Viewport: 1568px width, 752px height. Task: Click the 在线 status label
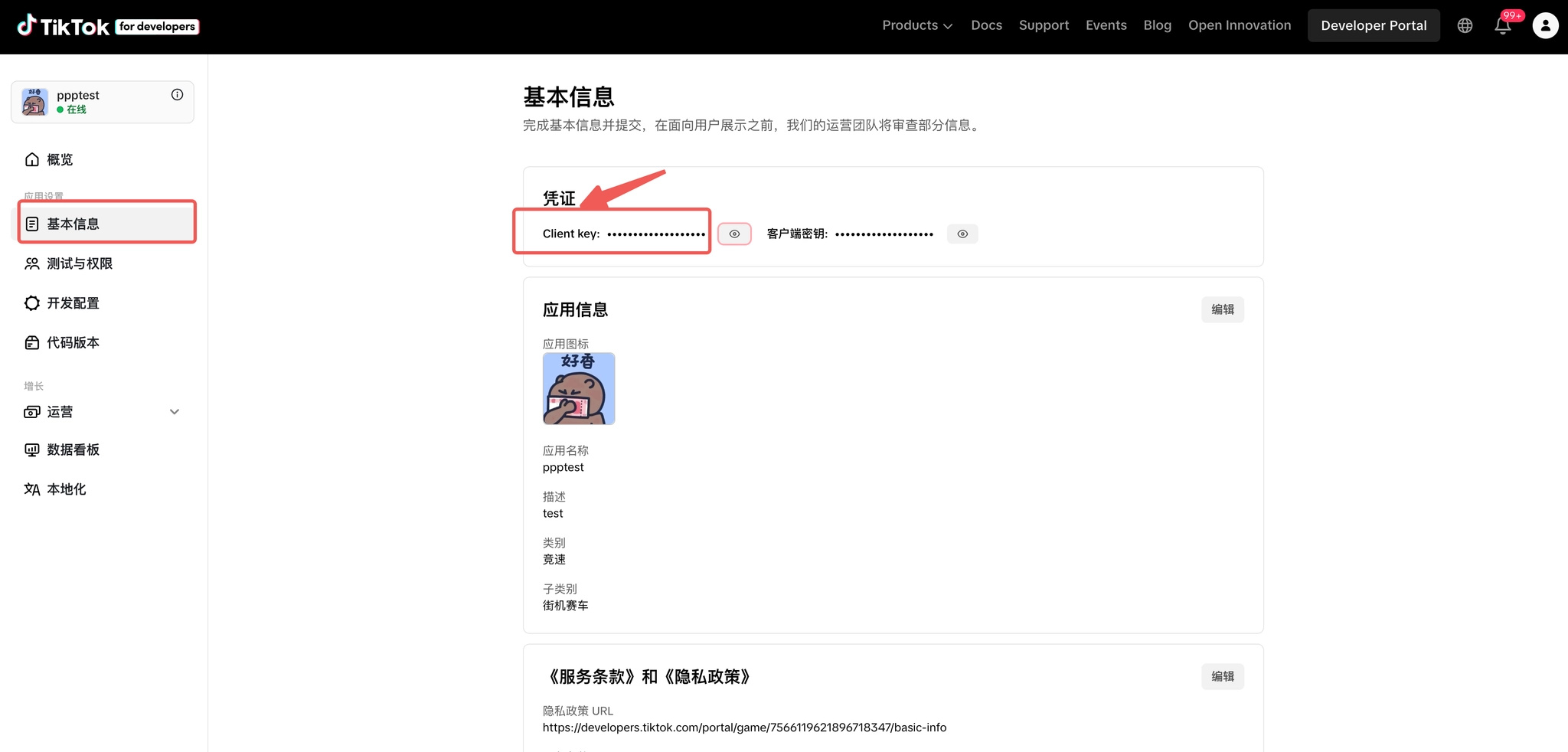point(77,110)
